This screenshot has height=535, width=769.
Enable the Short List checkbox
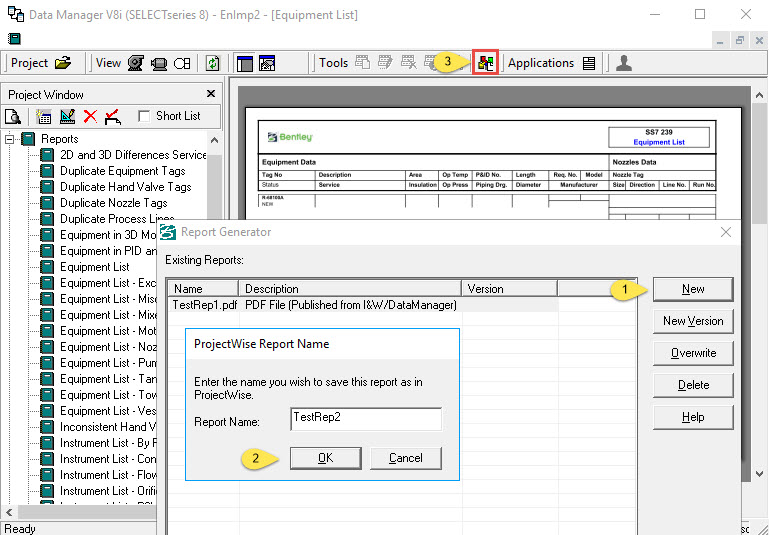point(144,116)
